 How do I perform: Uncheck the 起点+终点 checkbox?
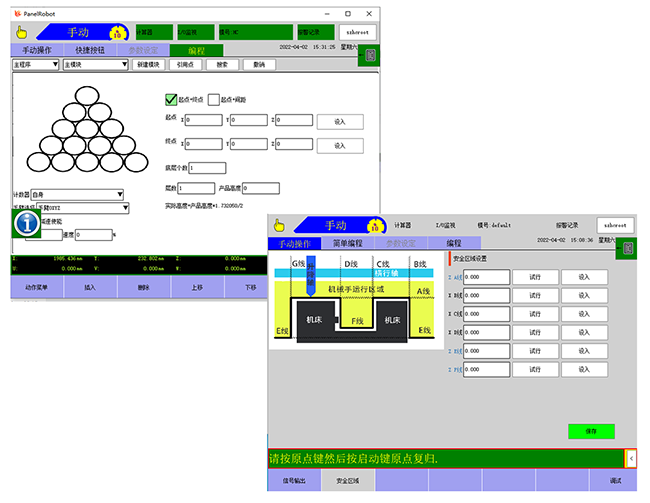(x=170, y=99)
